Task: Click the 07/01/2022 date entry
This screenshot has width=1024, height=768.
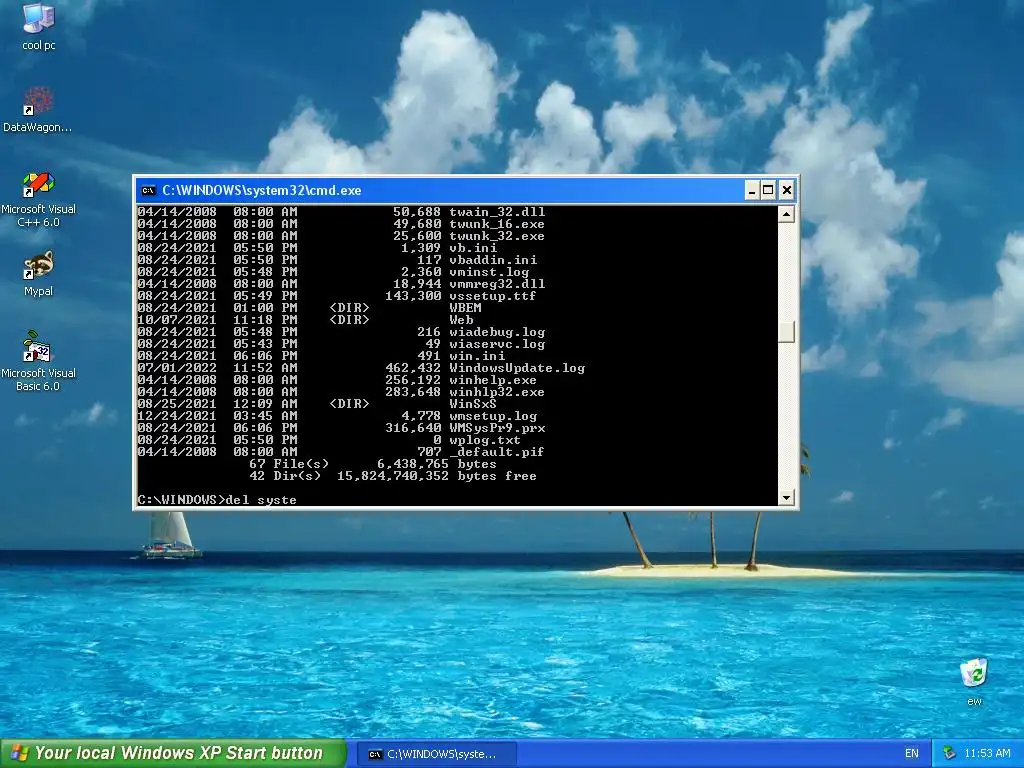Action: pyautogui.click(x=177, y=368)
